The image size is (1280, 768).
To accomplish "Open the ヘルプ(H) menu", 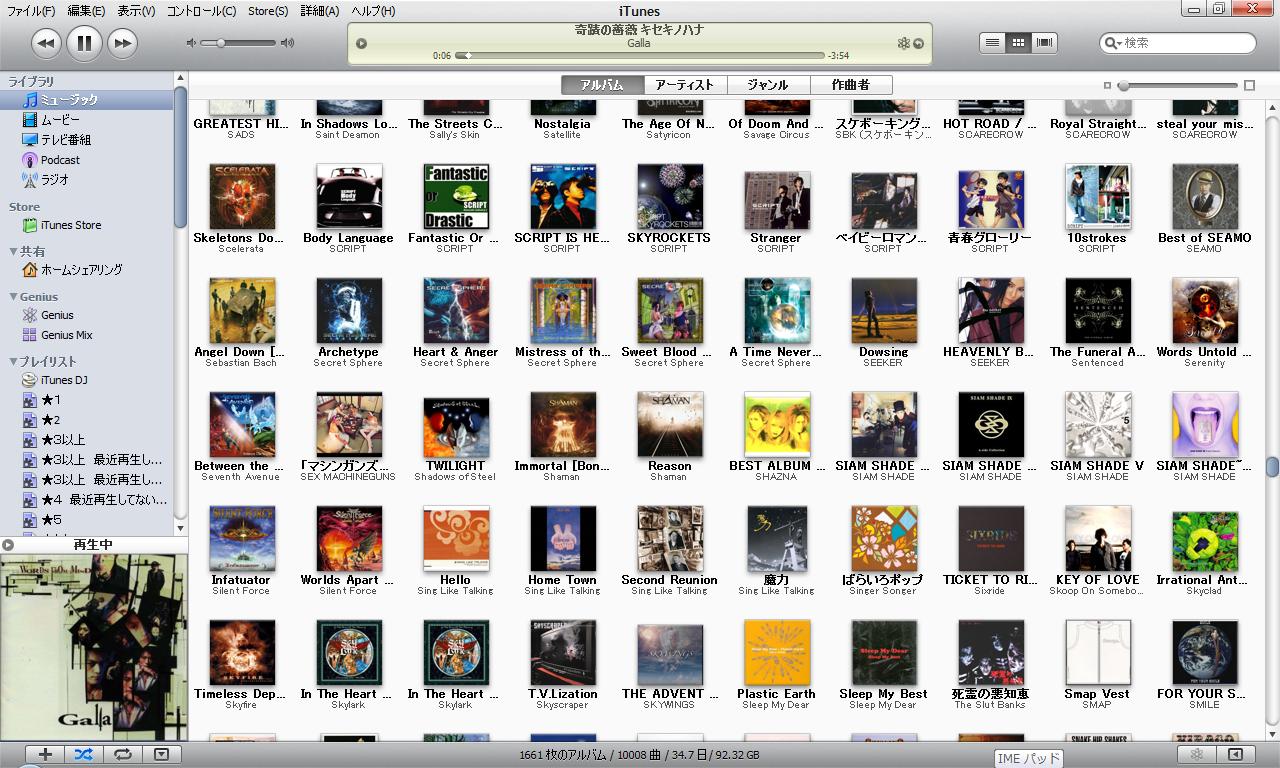I will coord(373,11).
